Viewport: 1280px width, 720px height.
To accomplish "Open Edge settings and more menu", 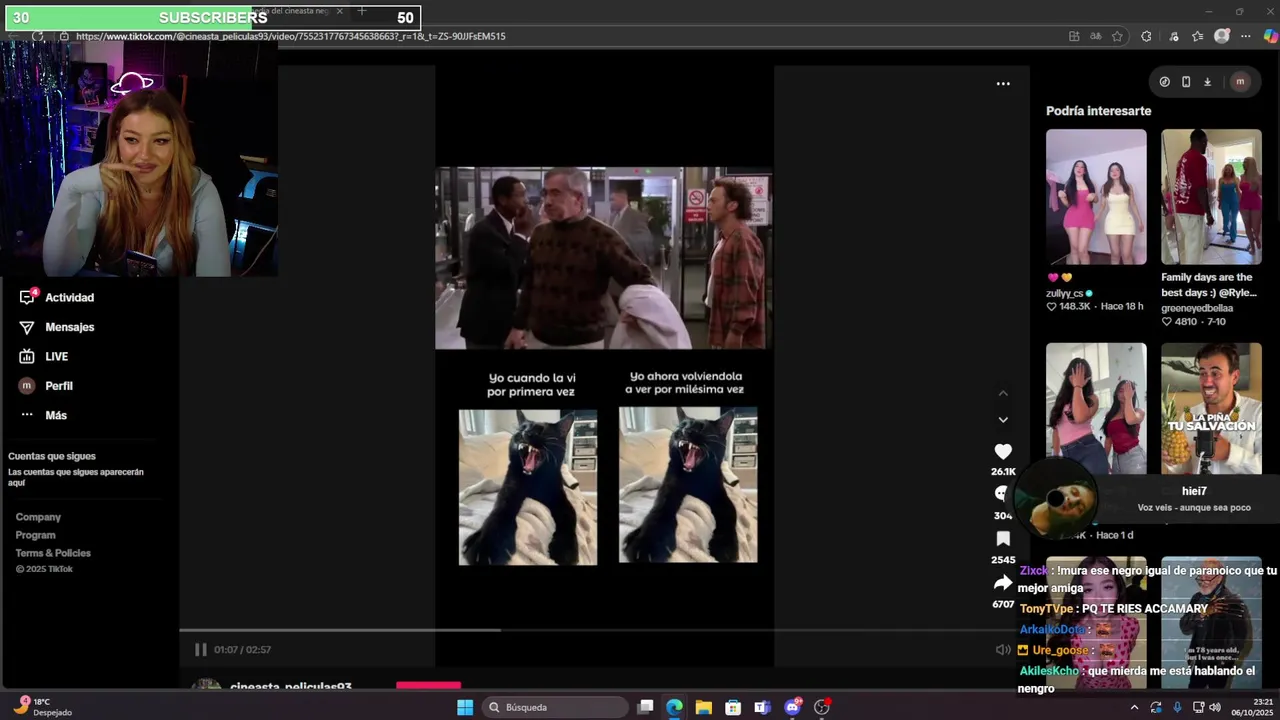I will [1245, 36].
